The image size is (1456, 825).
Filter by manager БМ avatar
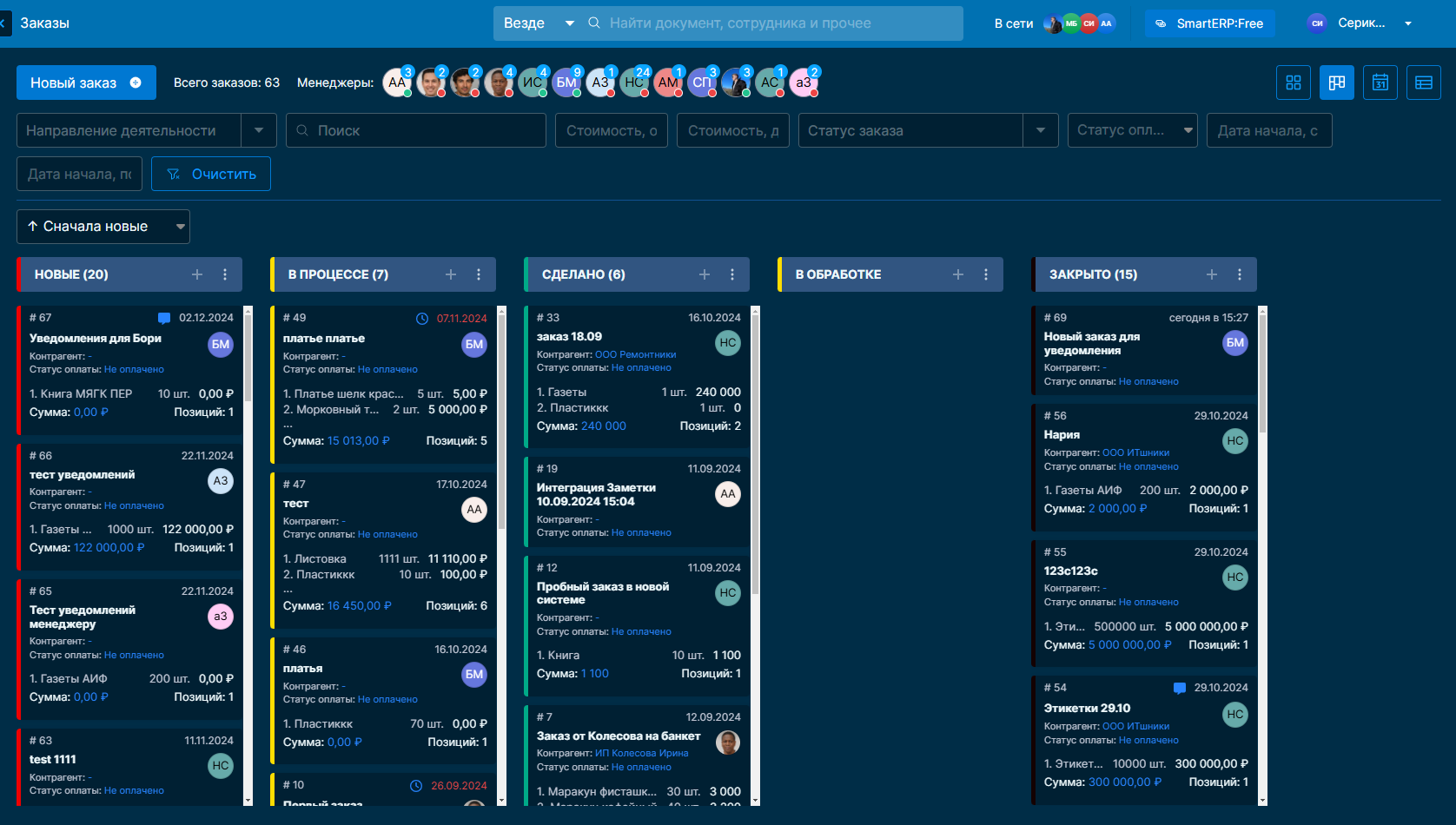(566, 82)
